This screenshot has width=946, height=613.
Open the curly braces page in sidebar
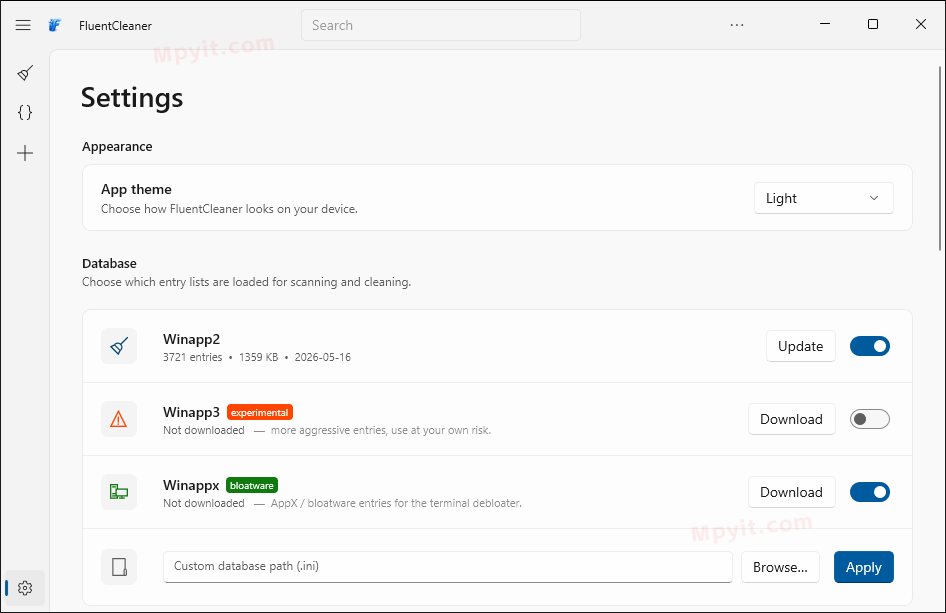(x=25, y=112)
